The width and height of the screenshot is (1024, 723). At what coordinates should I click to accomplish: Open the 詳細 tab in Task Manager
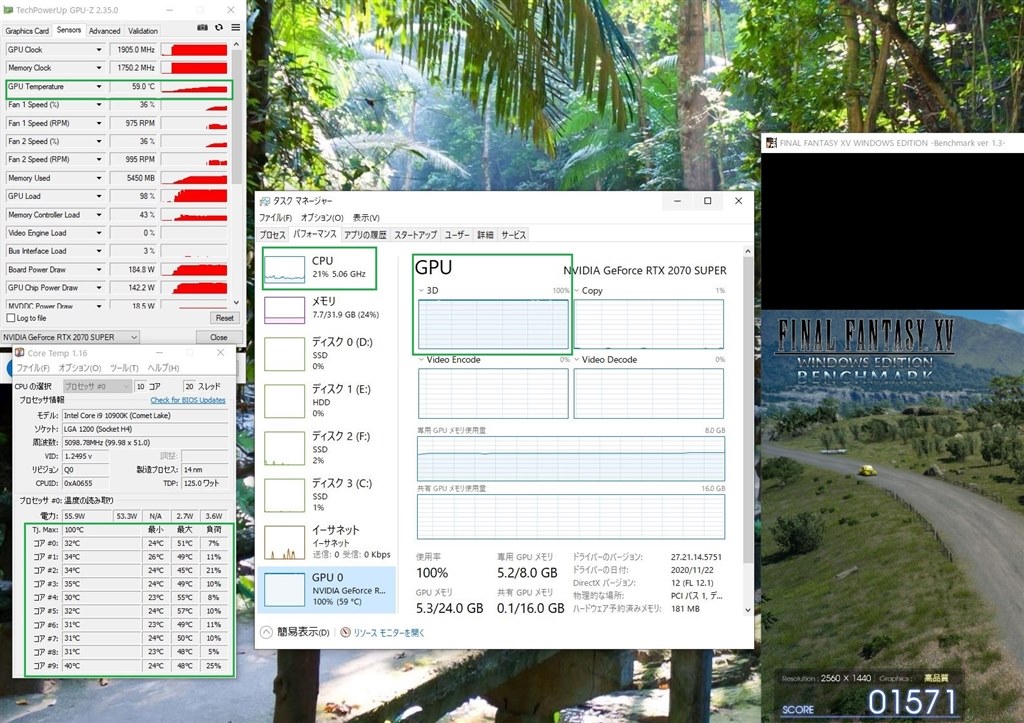tap(485, 234)
